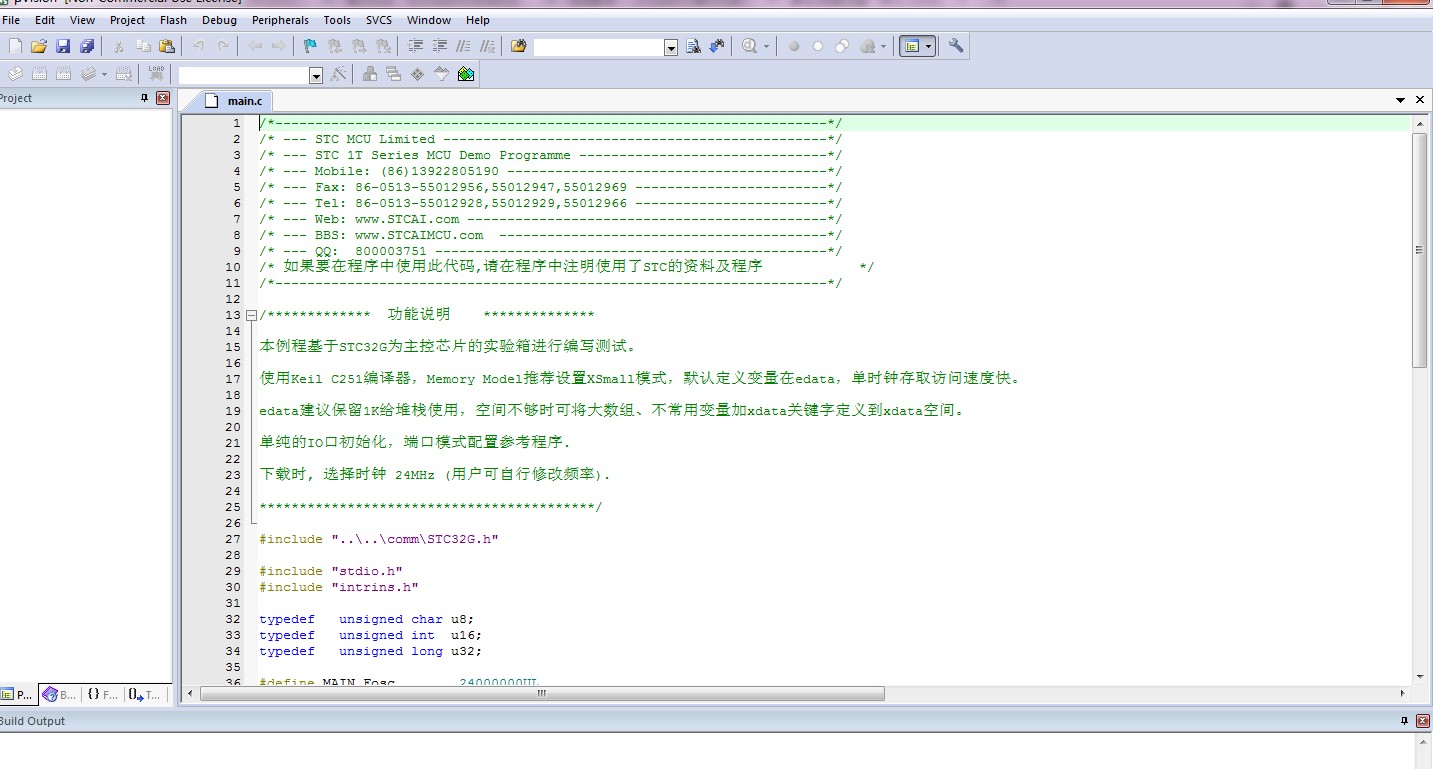Open the Edit menu
1433x769 pixels.
tap(45, 20)
